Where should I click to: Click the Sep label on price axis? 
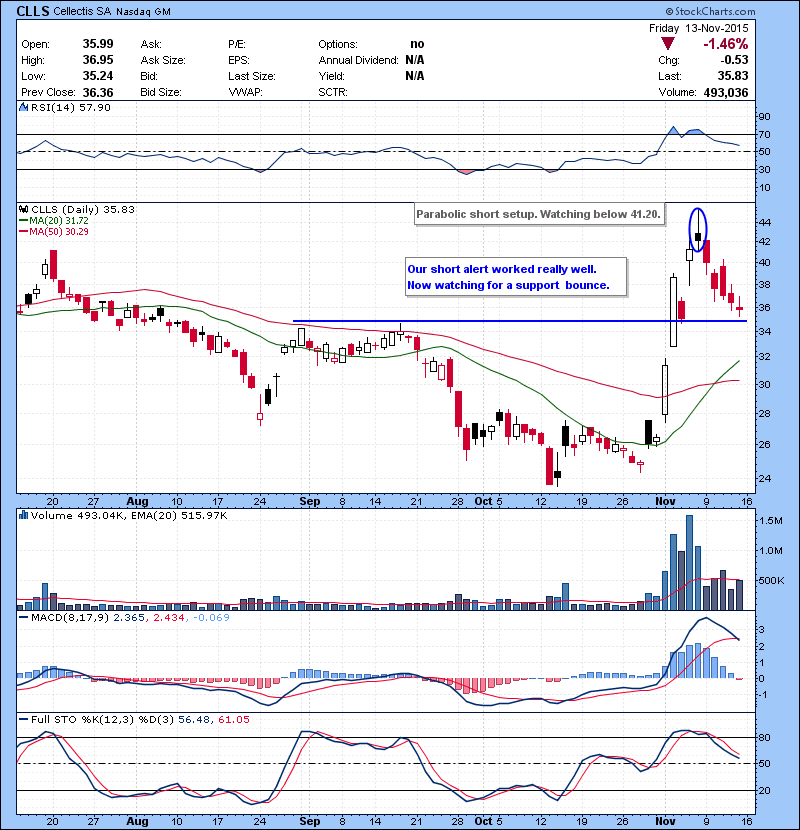tap(310, 501)
